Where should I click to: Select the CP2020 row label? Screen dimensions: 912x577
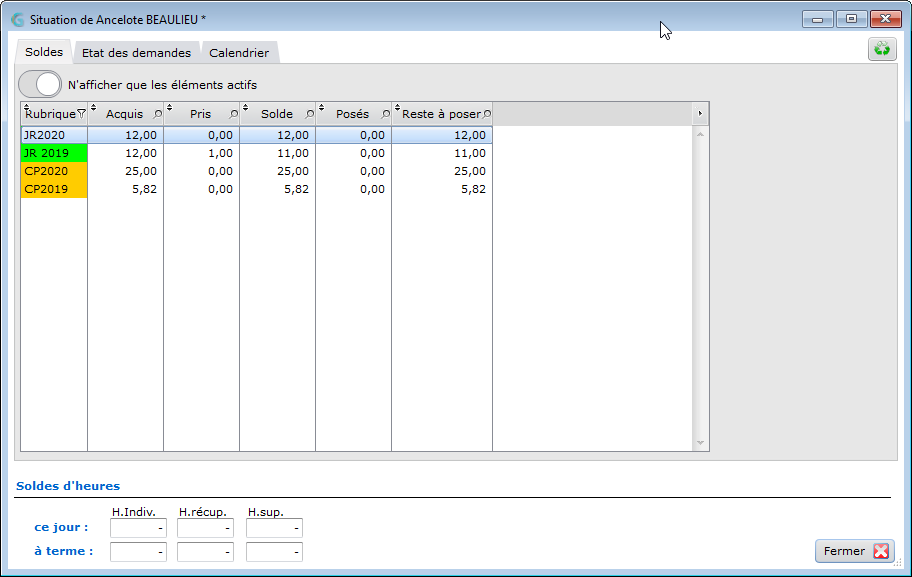tap(54, 171)
